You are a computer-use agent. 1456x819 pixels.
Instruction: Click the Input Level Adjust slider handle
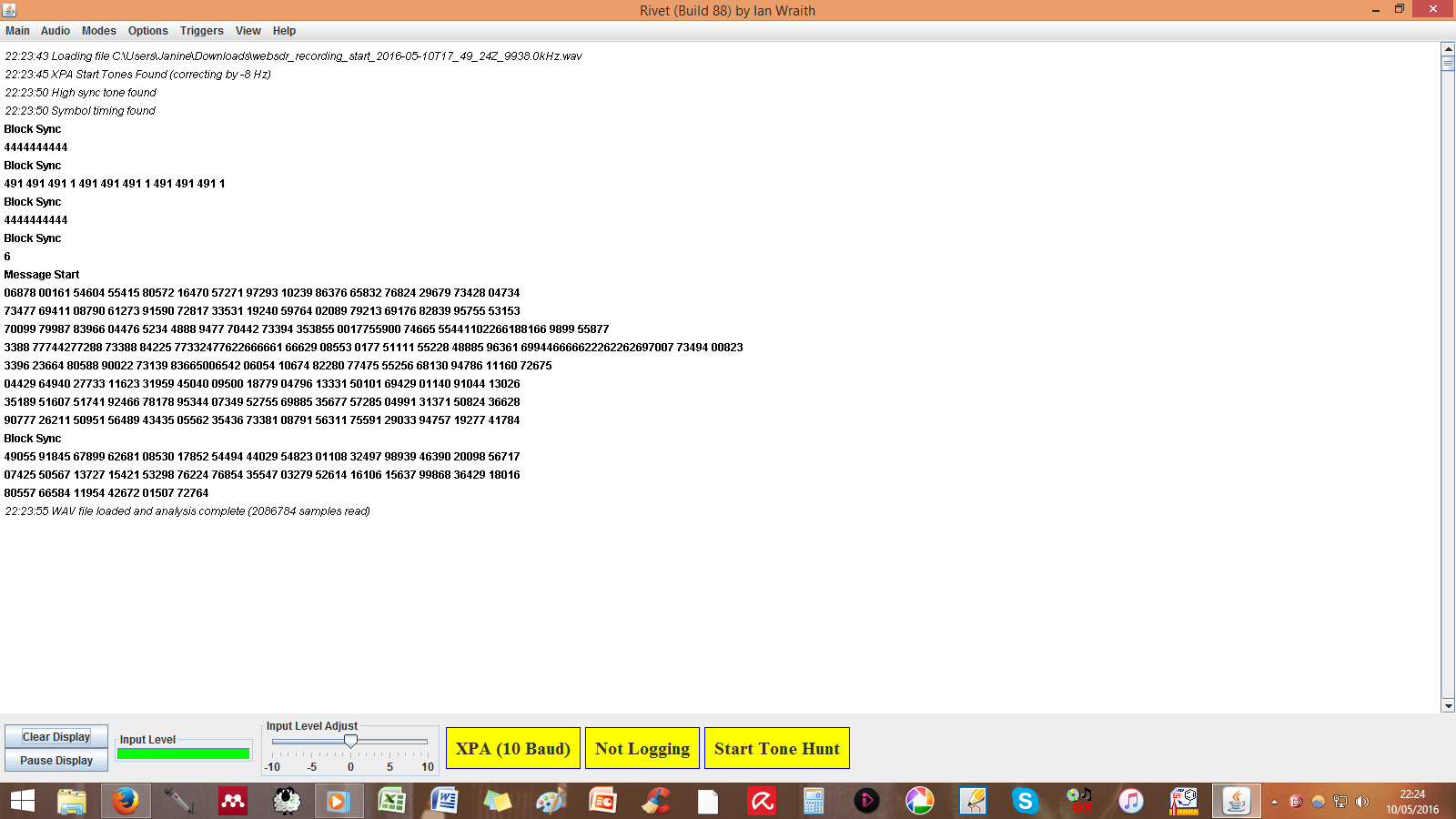[x=350, y=742]
